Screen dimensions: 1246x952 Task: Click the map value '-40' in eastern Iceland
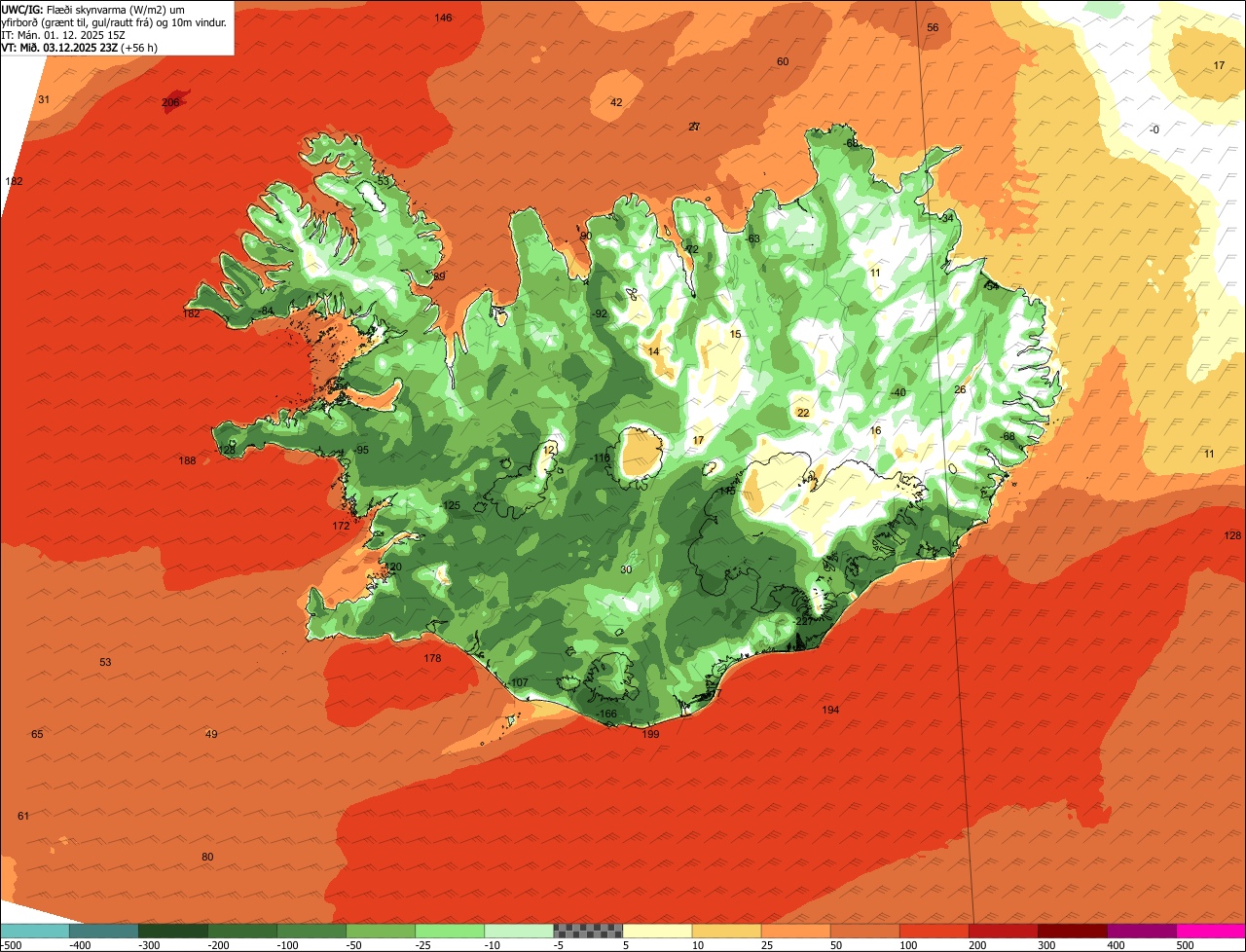point(898,392)
